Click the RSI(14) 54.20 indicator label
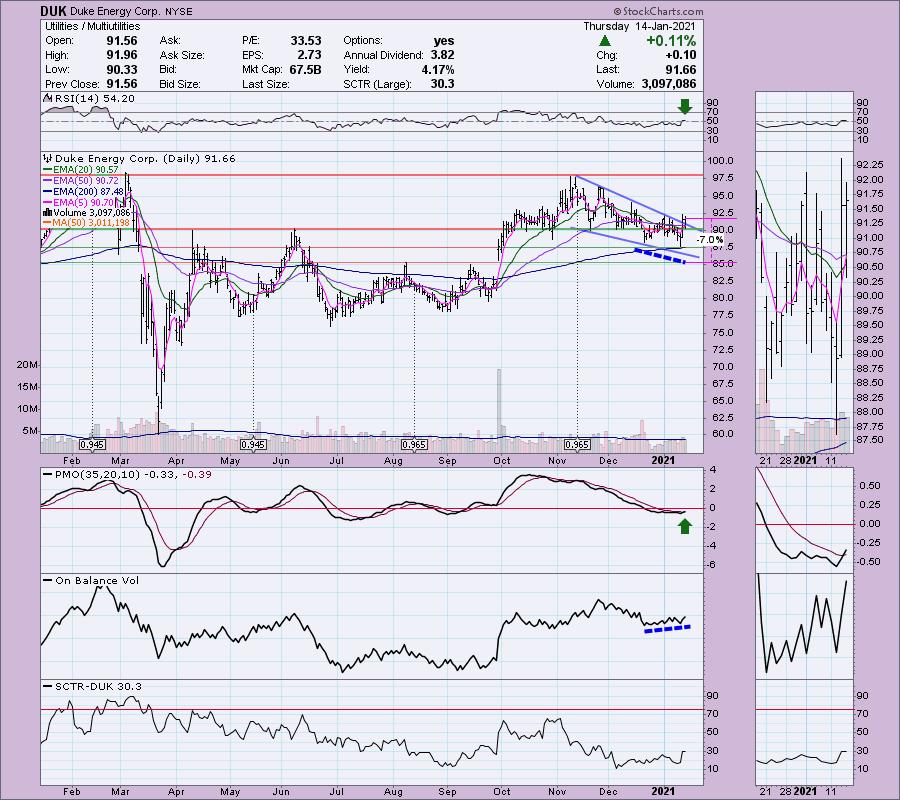This screenshot has width=900, height=800. [x=94, y=99]
